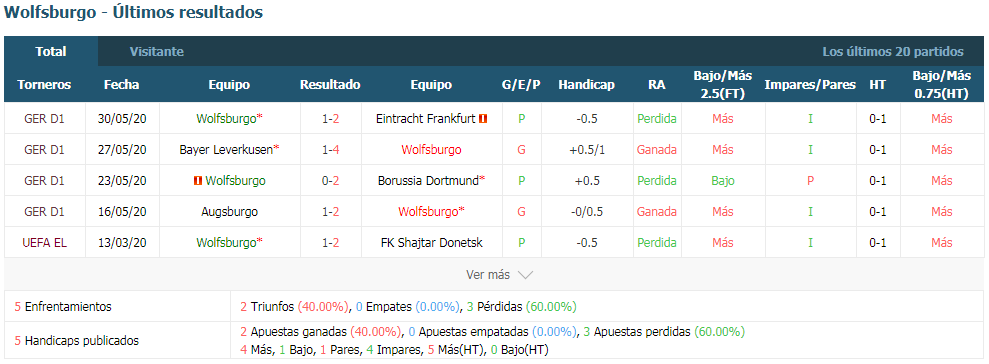Switch to the Visitante tab
This screenshot has height=364, width=989.
[x=157, y=52]
